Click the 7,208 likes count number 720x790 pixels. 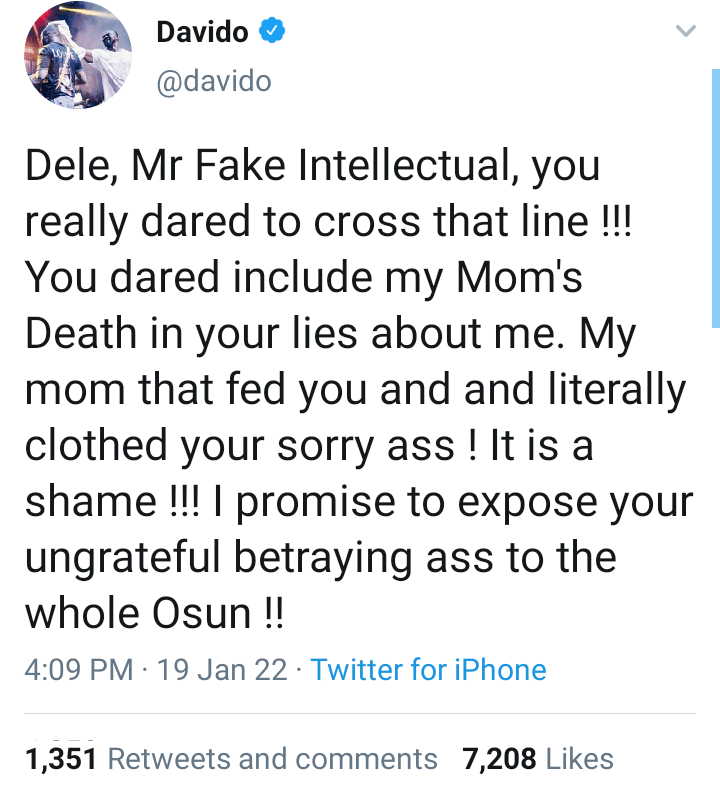499,759
